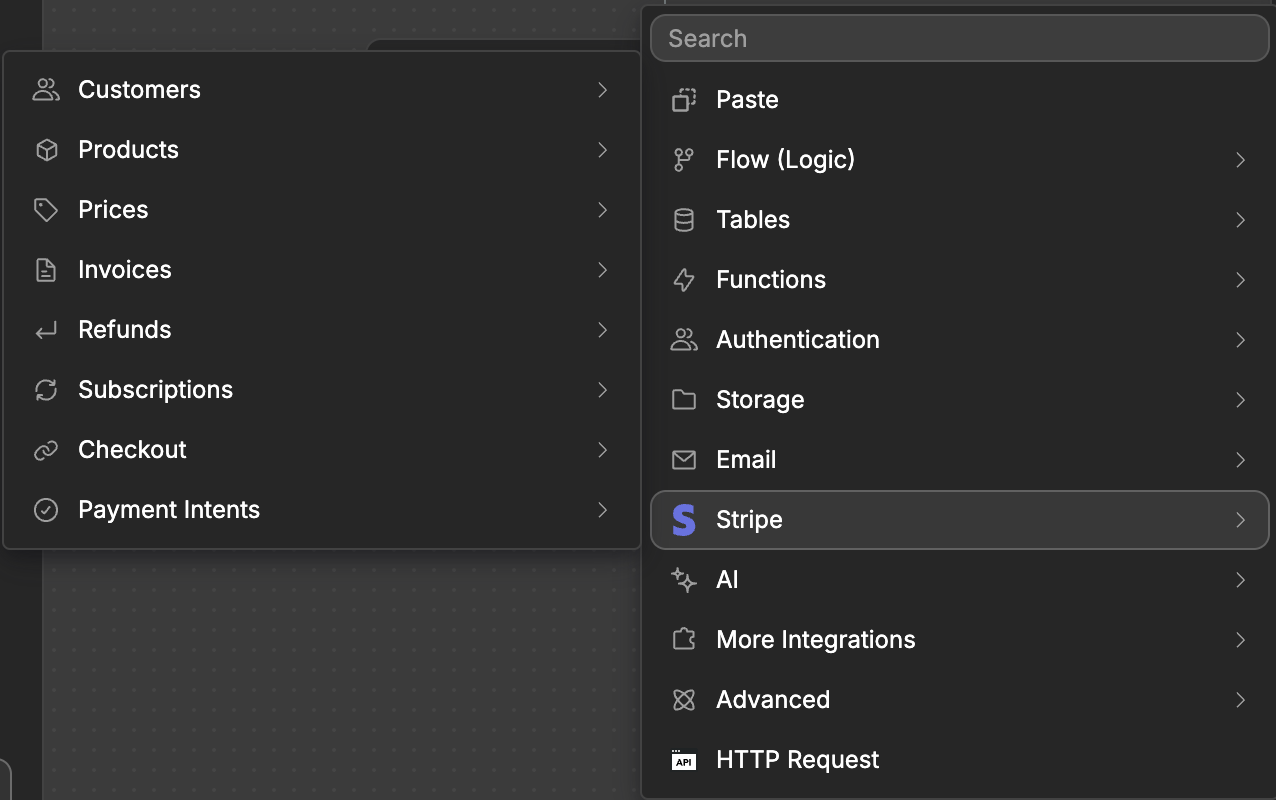1276x800 pixels.
Task: Click the Flow (Logic) branch icon
Action: pyautogui.click(x=684, y=160)
